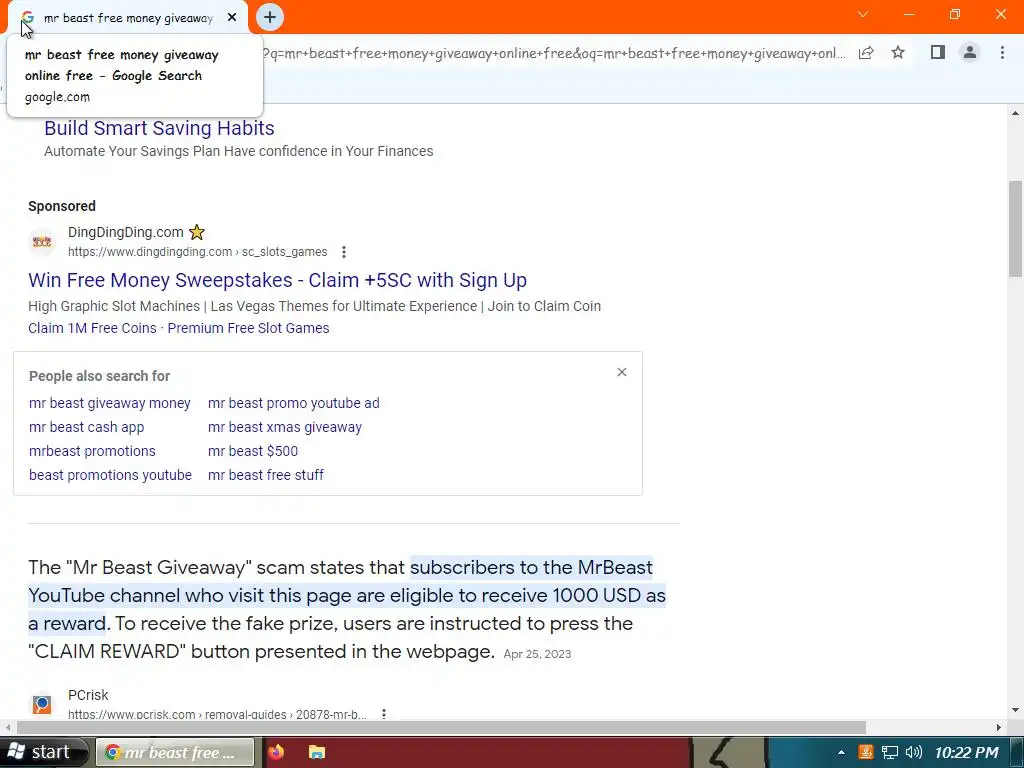1024x768 pixels.
Task: Toggle the browser side panel
Action: click(938, 52)
